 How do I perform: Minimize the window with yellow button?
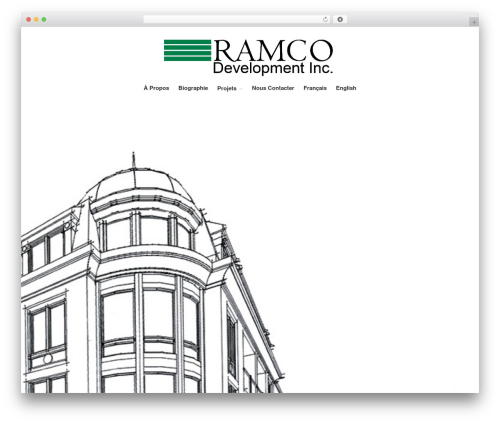pyautogui.click(x=36, y=20)
